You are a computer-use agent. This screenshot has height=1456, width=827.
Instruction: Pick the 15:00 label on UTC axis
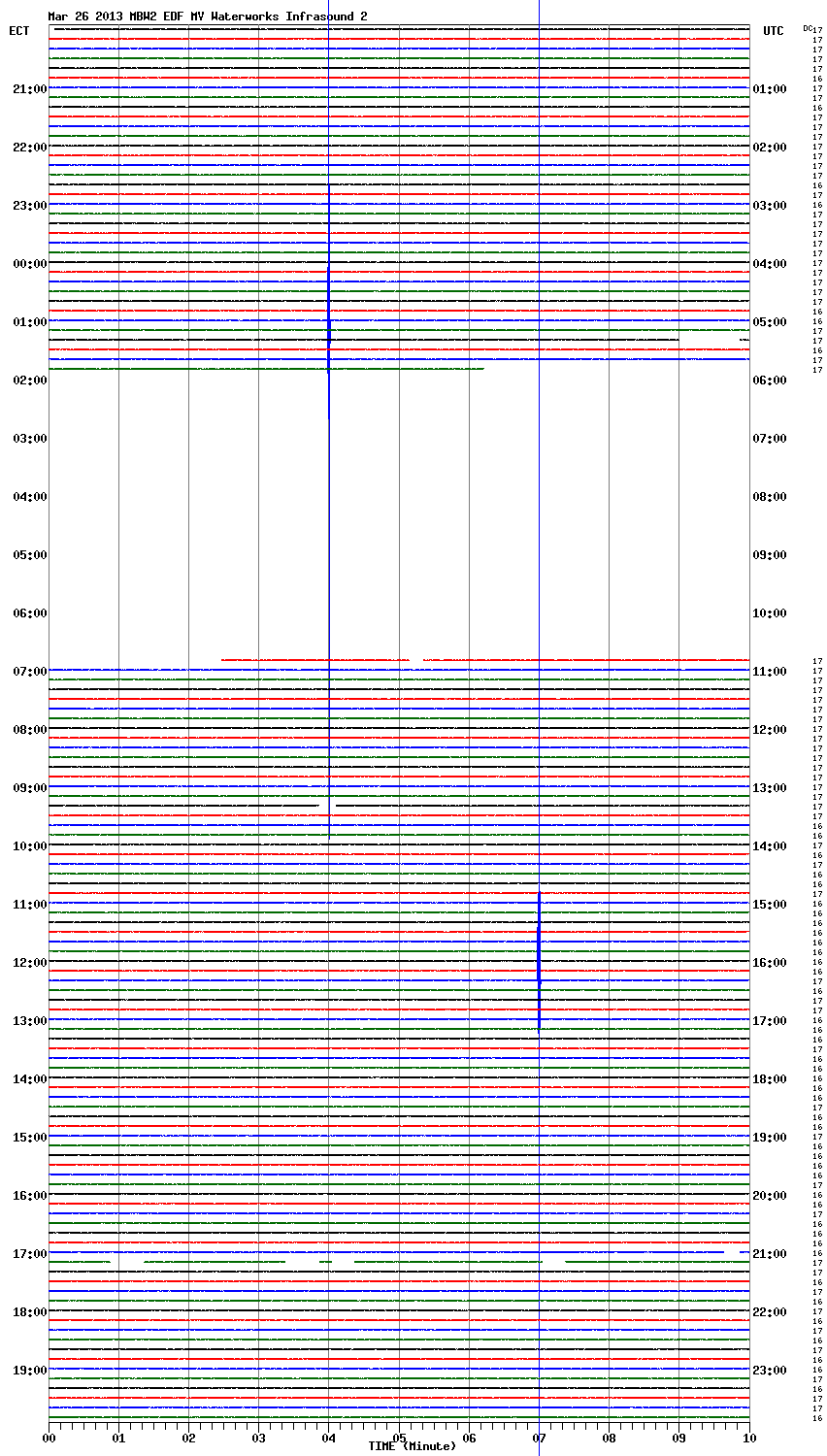click(x=770, y=905)
